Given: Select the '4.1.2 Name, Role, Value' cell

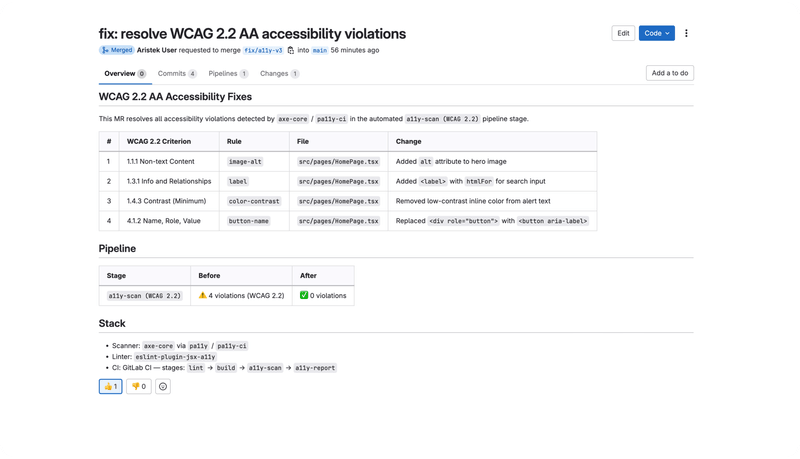Looking at the screenshot, I should (x=169, y=221).
